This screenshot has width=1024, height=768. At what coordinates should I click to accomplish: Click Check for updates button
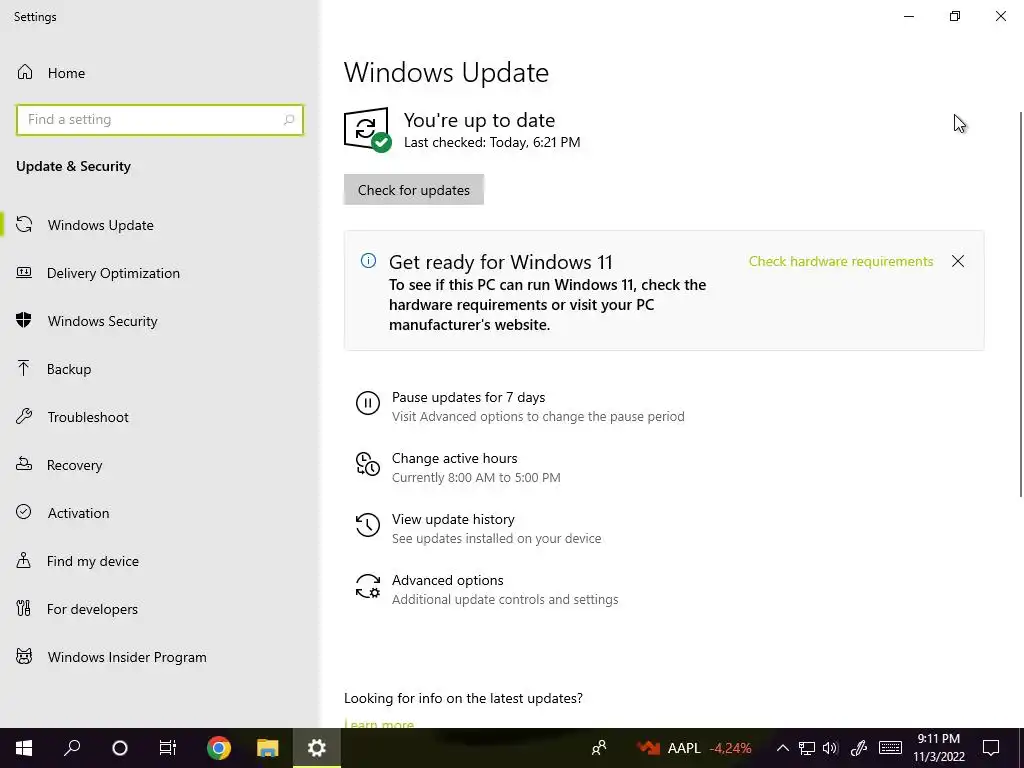point(413,189)
